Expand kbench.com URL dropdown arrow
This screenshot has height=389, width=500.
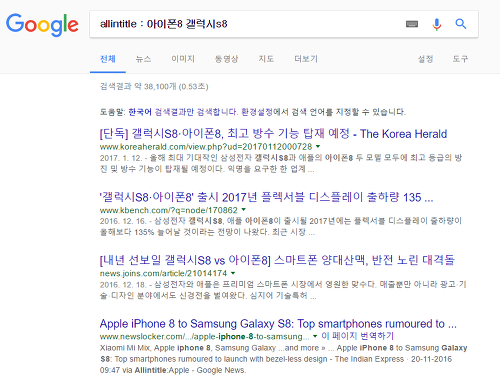[x=244, y=210]
